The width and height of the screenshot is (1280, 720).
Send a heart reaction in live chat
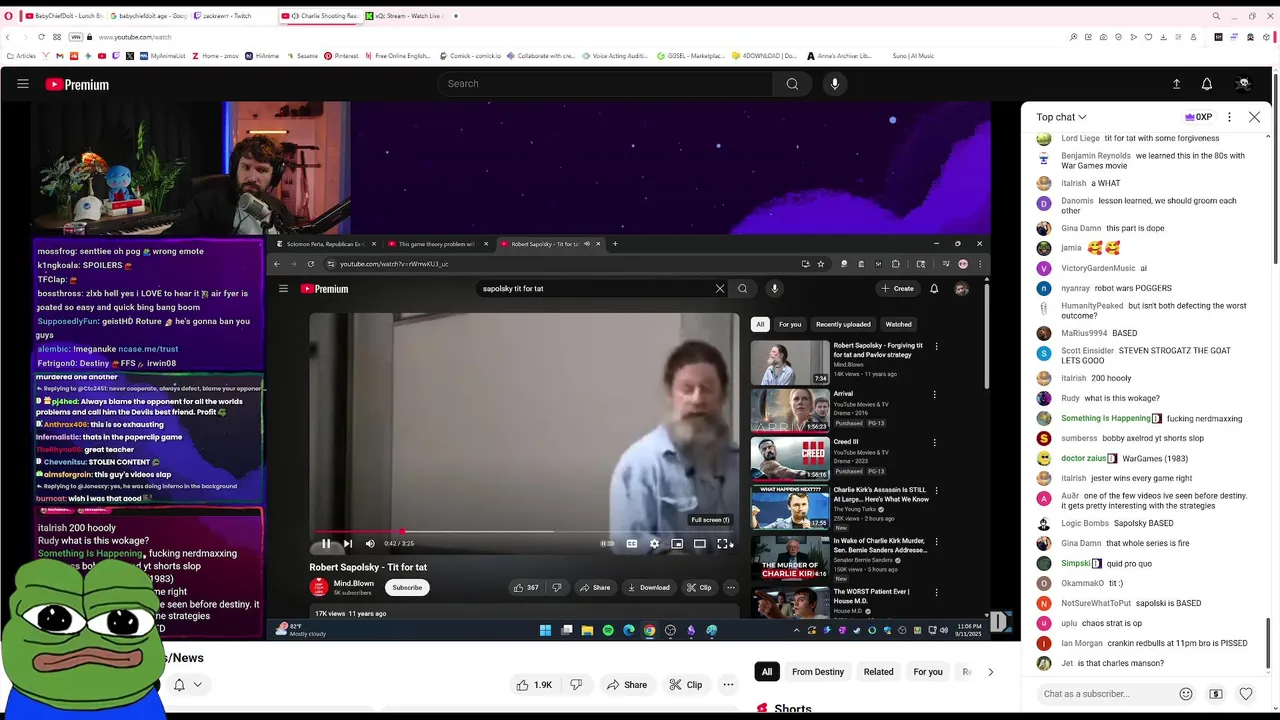click(1246, 694)
